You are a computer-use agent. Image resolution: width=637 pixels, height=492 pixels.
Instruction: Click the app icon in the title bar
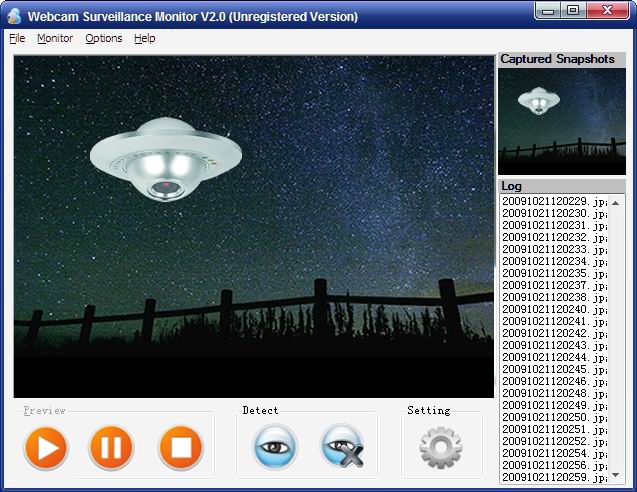coord(13,16)
